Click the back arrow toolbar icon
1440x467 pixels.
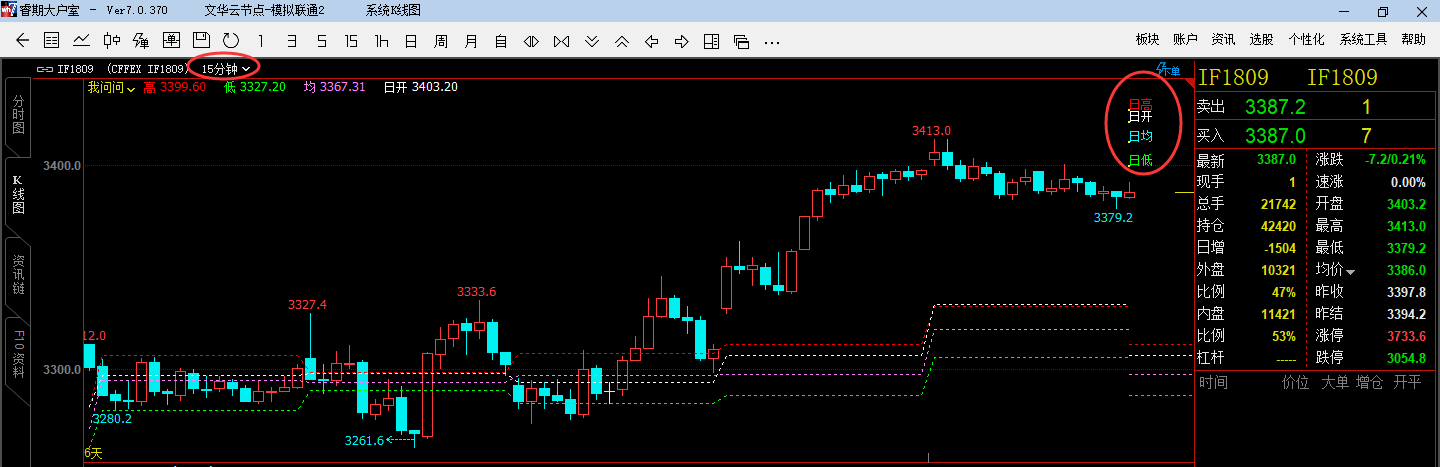[x=23, y=41]
